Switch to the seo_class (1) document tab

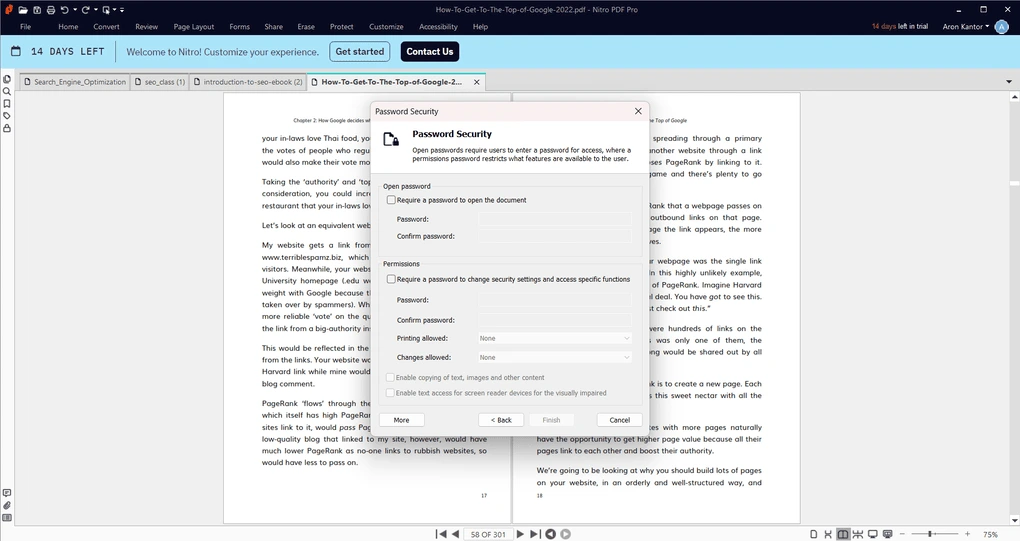pos(159,82)
